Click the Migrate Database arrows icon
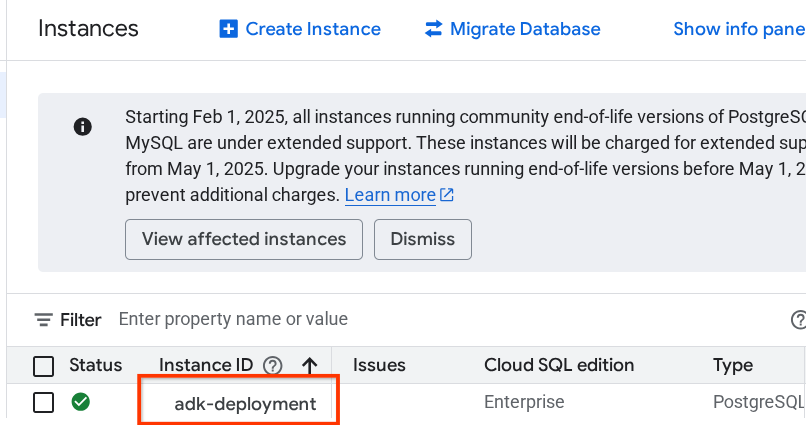Screen dimensions: 806x425 (433, 29)
